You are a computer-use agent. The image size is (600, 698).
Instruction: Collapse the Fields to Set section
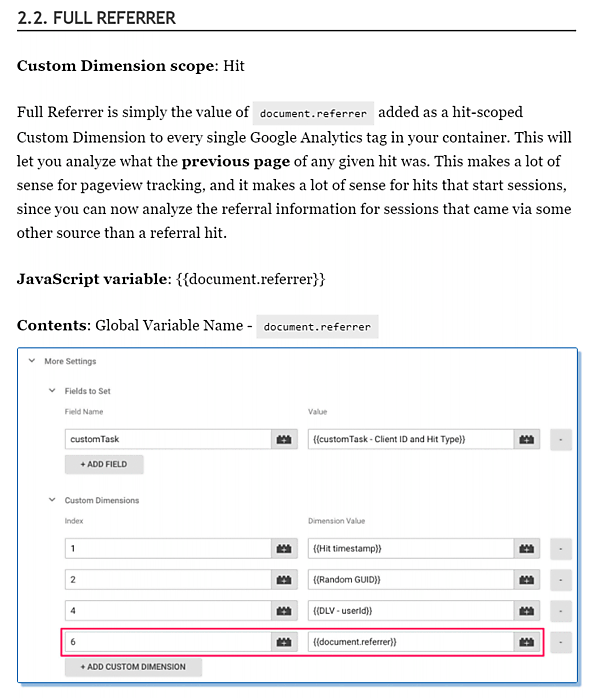point(52,390)
